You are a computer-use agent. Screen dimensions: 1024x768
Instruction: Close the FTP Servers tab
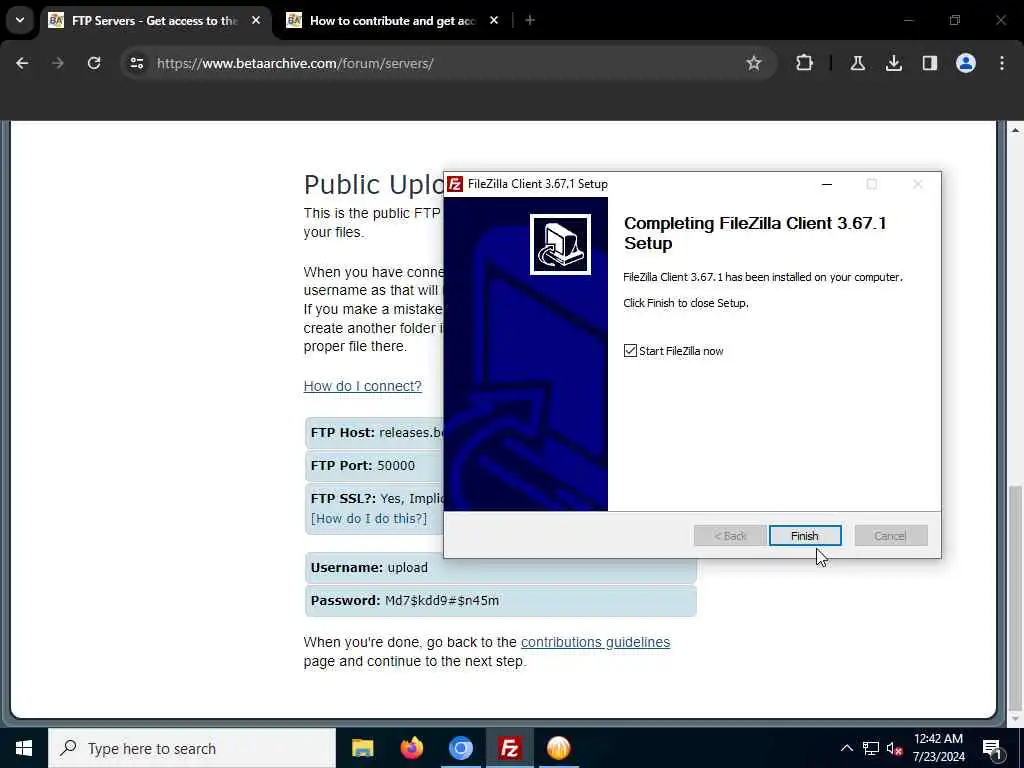(x=256, y=21)
